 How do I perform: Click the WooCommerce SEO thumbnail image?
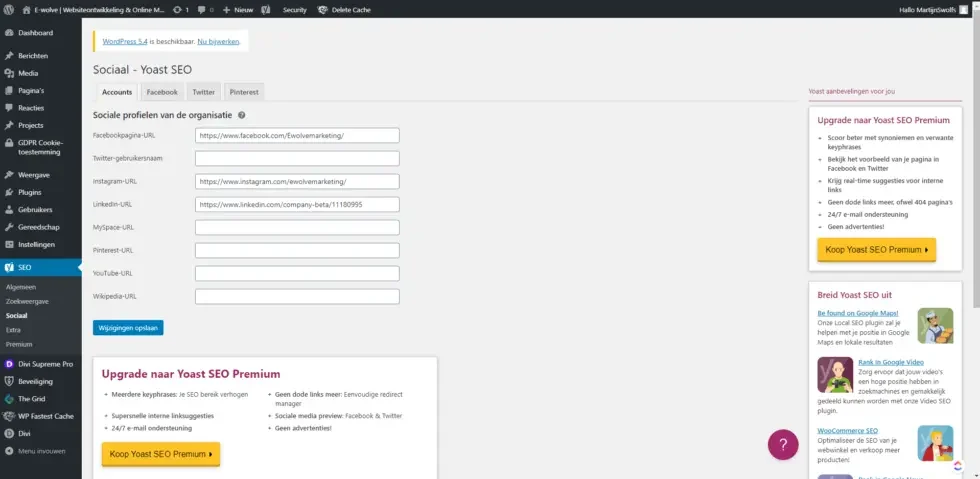point(935,443)
